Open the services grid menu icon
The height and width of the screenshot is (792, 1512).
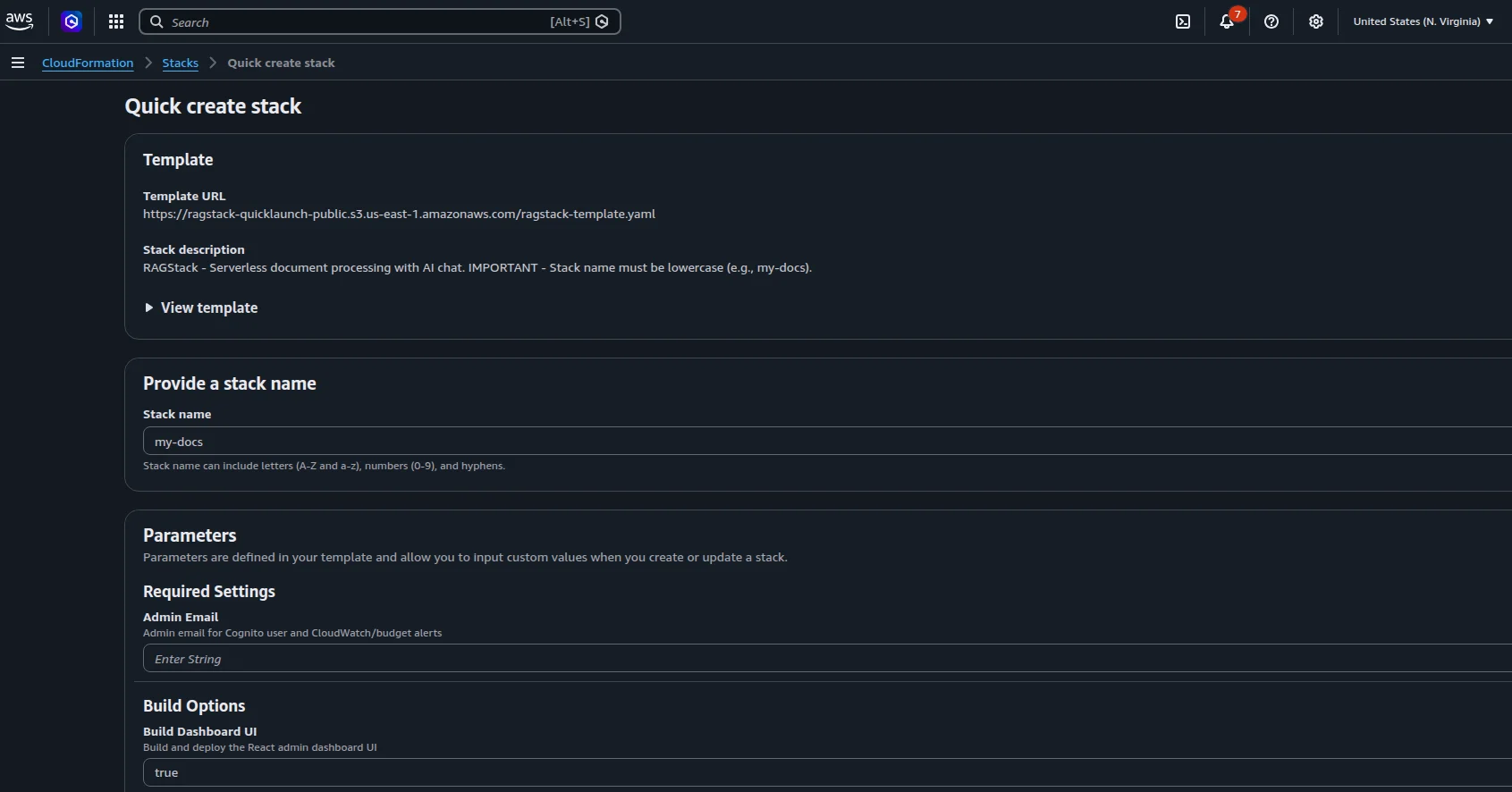pos(116,21)
